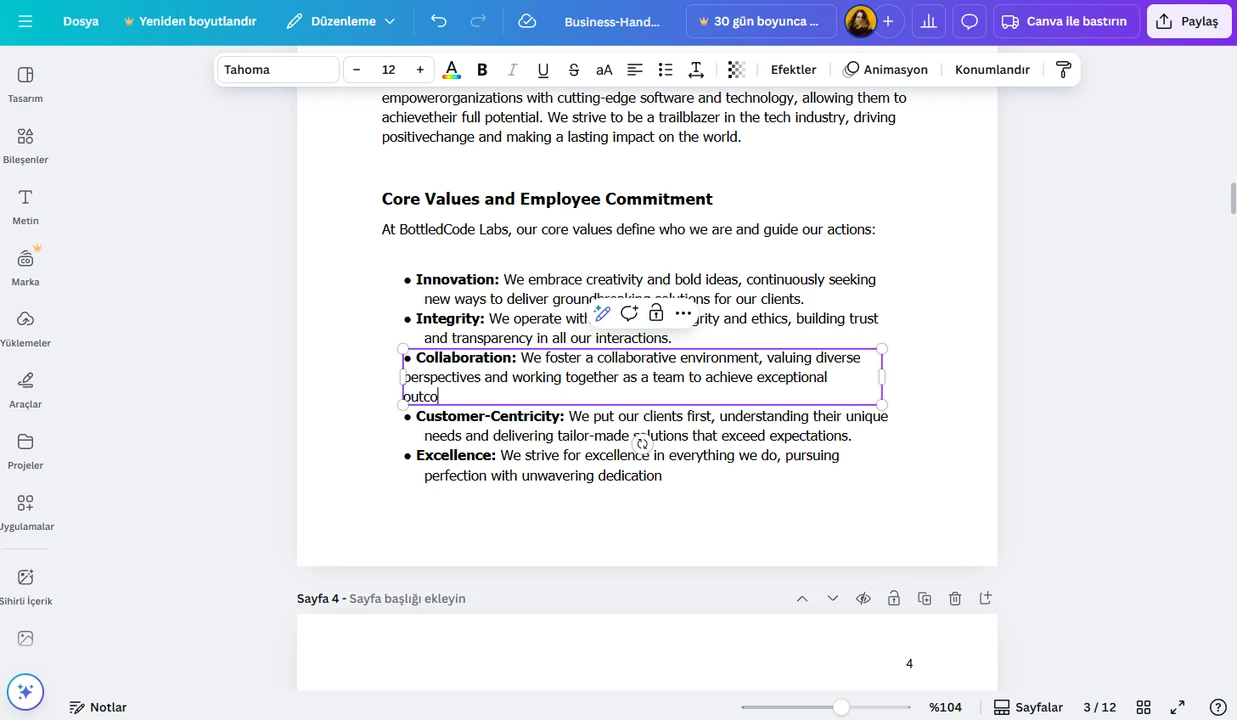Lock page 4
Image resolution: width=1237 pixels, height=720 pixels.
(894, 599)
